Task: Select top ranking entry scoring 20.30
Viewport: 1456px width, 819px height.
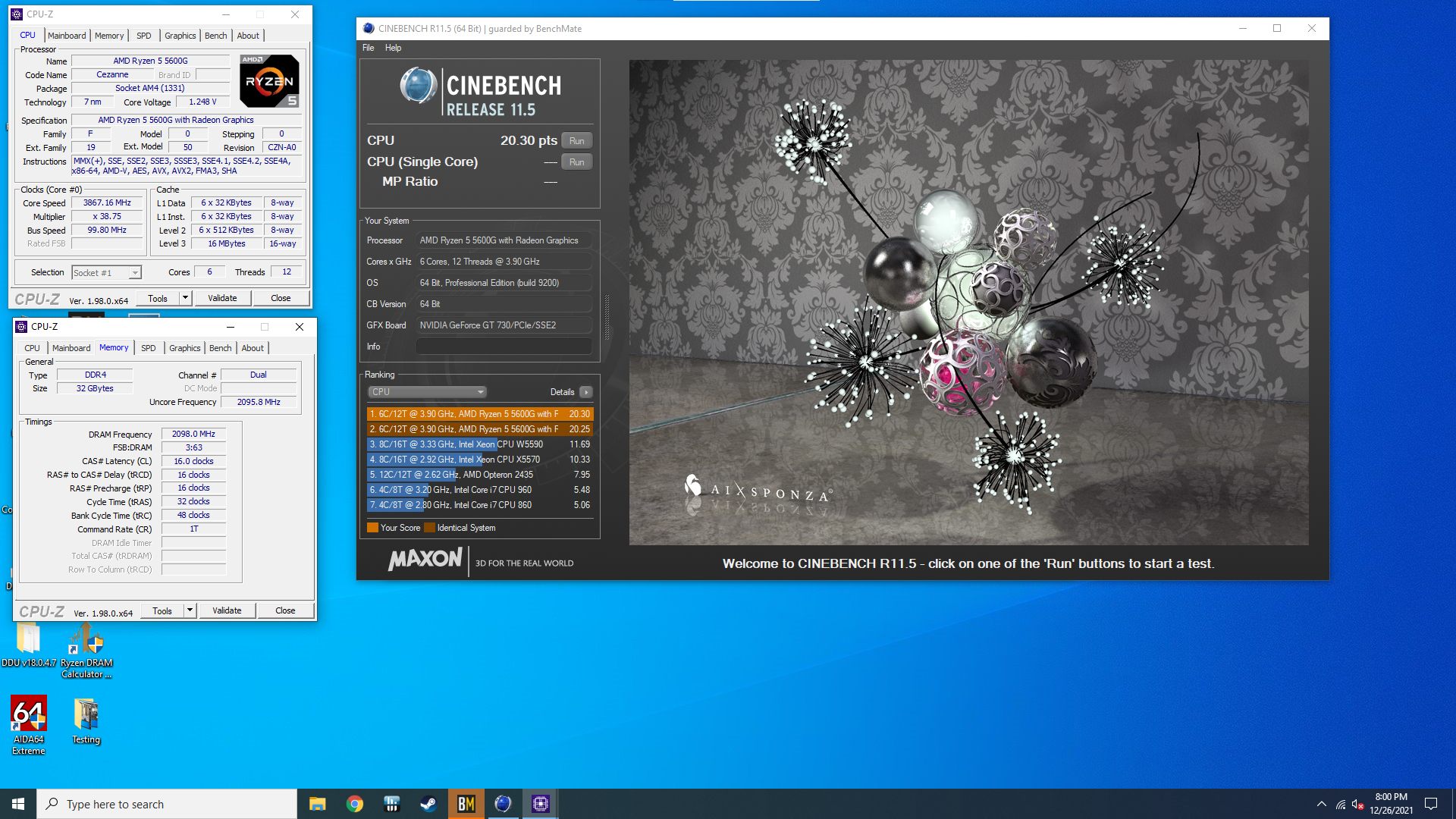Action: [479, 414]
